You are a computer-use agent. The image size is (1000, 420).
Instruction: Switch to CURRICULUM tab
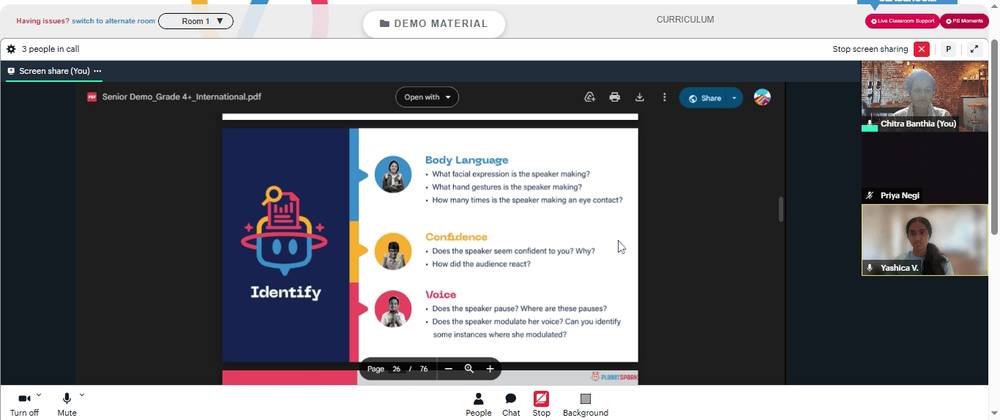tap(685, 20)
